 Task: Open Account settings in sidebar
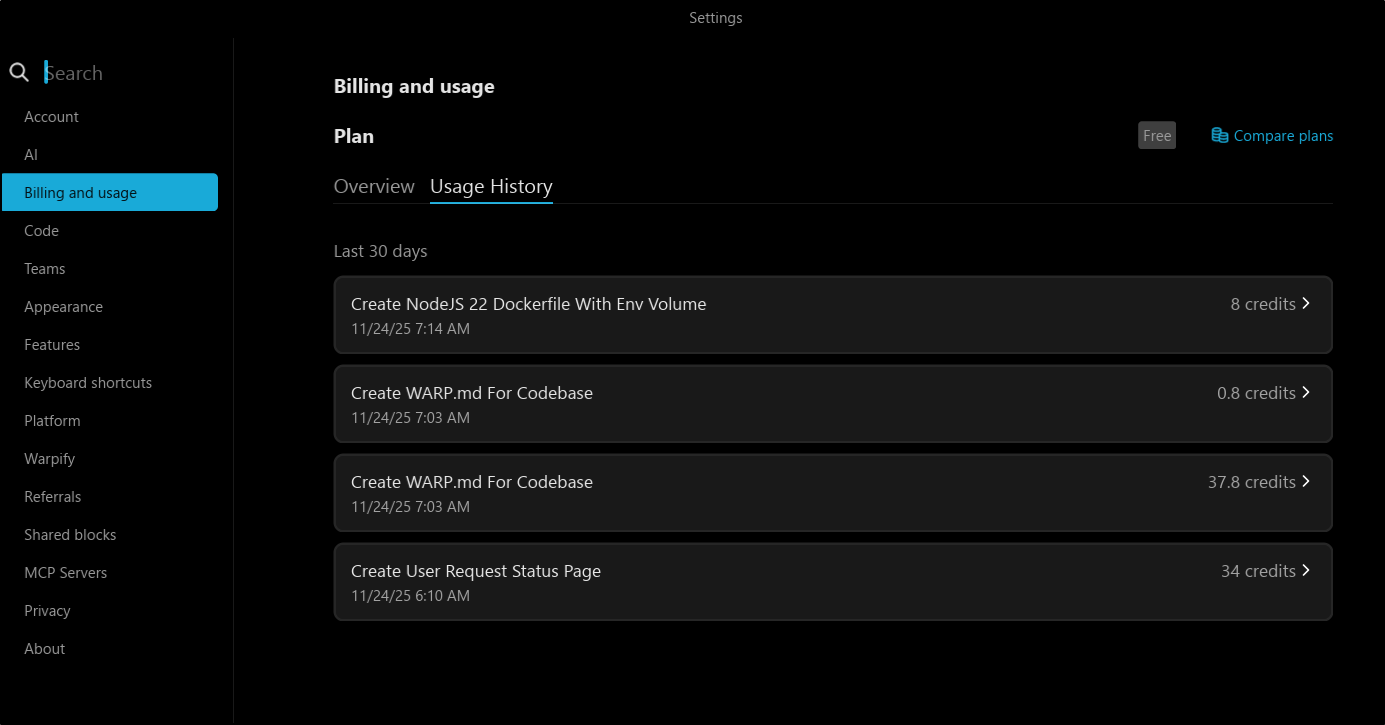pyautogui.click(x=51, y=117)
